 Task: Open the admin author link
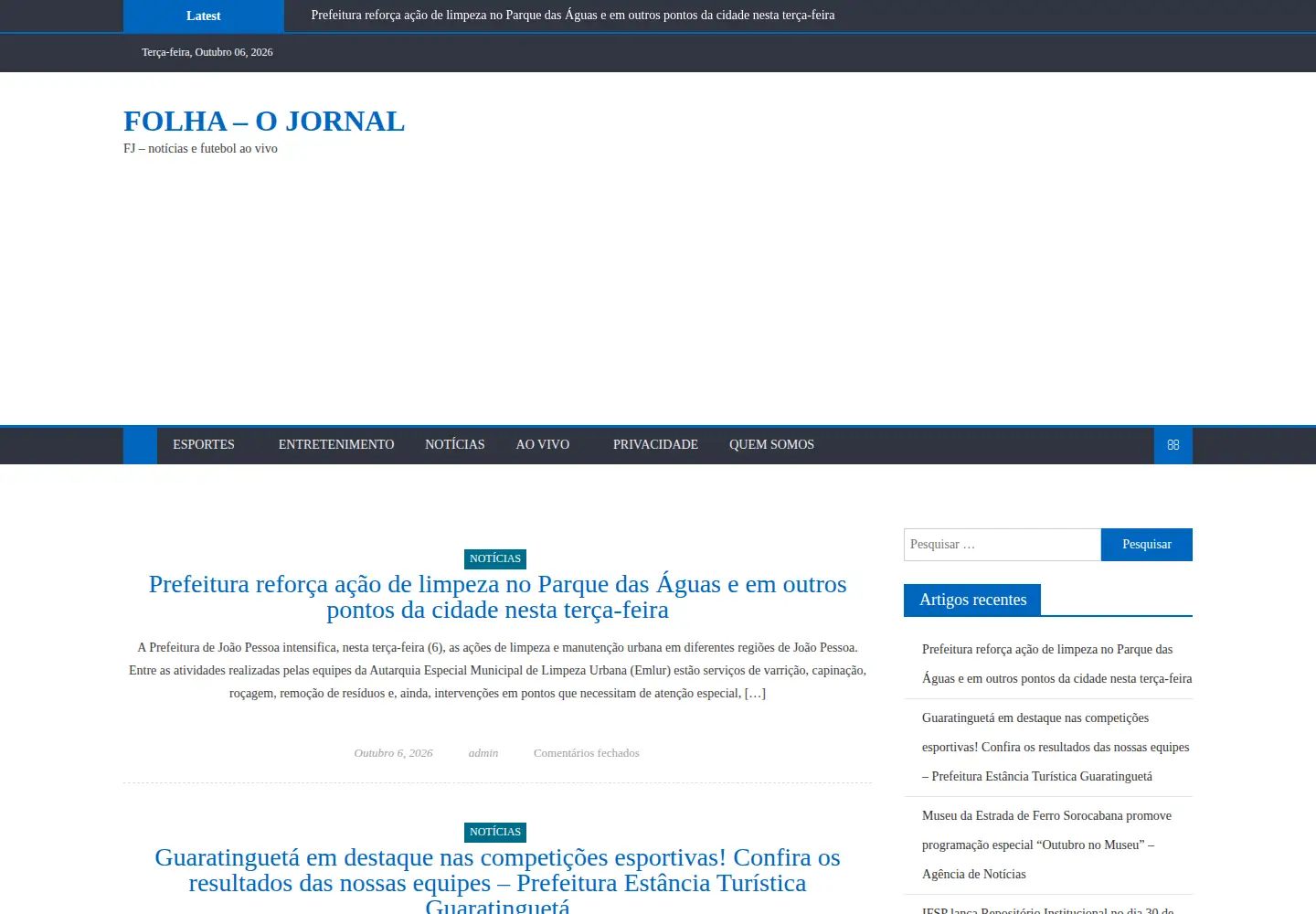point(483,753)
